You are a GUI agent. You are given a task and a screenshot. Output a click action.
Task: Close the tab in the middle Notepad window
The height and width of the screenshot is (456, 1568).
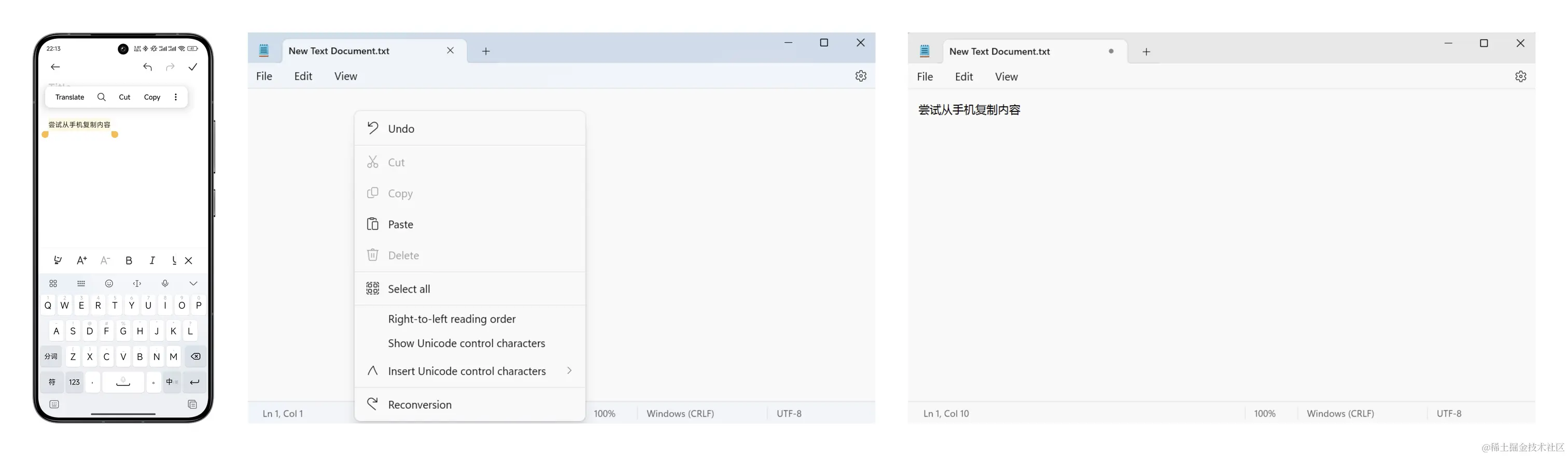(x=451, y=50)
